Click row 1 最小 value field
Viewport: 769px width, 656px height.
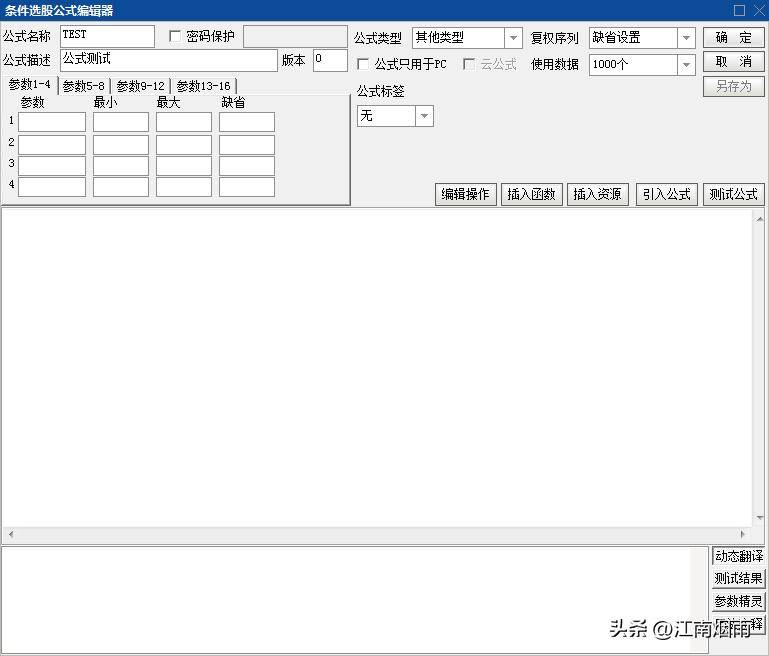121,122
